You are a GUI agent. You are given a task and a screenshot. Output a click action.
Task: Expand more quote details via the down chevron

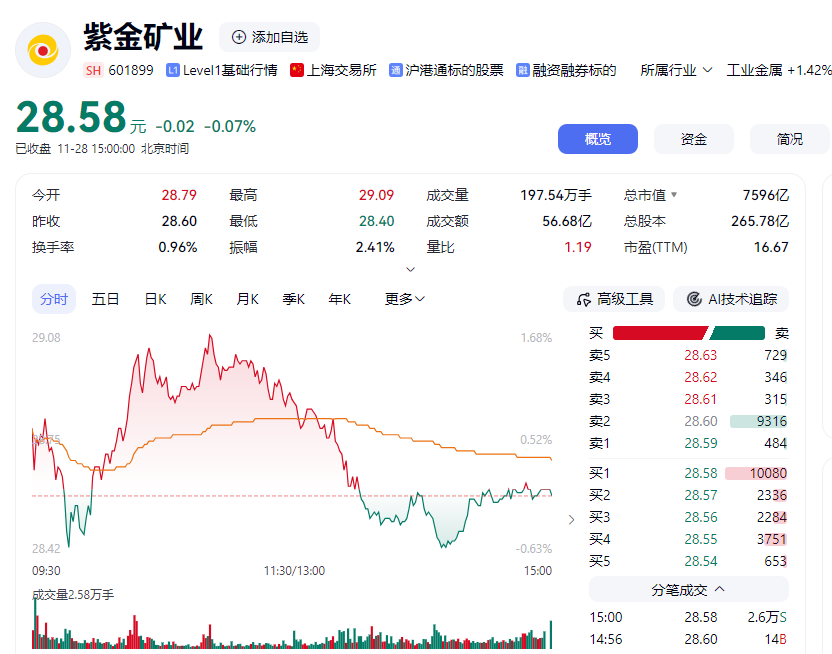pyautogui.click(x=410, y=268)
